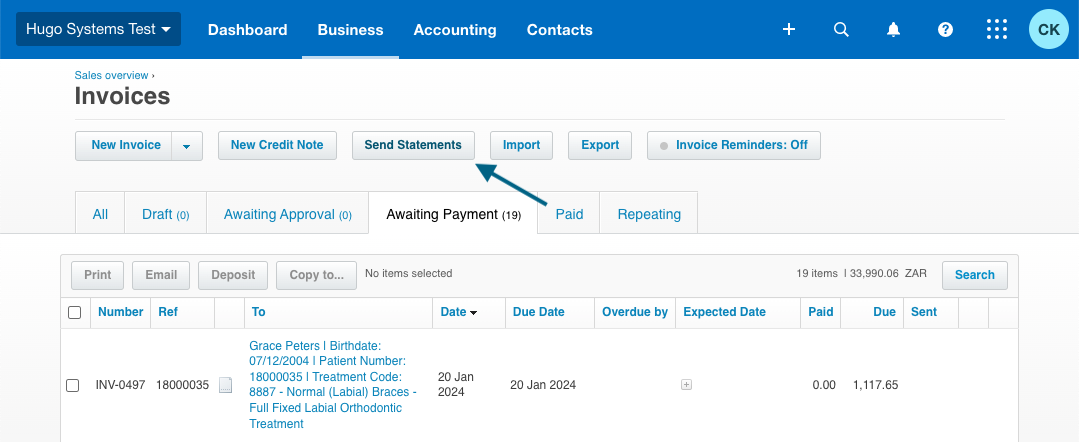Image resolution: width=1079 pixels, height=442 pixels.
Task: Click the expected date plus icon
Action: (x=686, y=385)
